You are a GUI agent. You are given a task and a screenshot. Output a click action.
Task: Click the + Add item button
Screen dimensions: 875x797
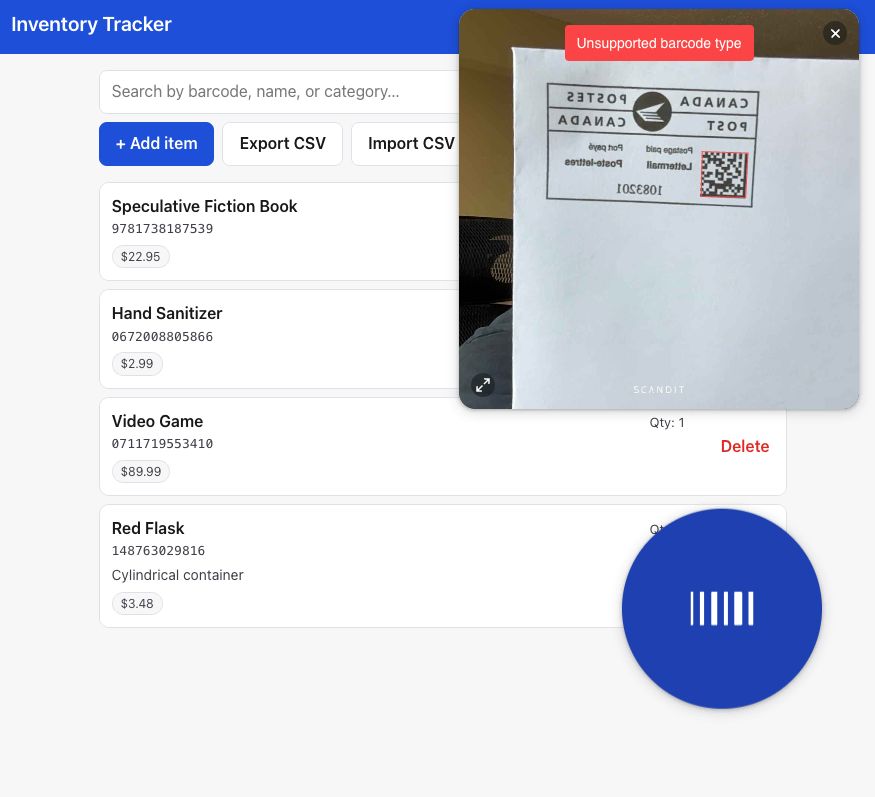tap(156, 143)
